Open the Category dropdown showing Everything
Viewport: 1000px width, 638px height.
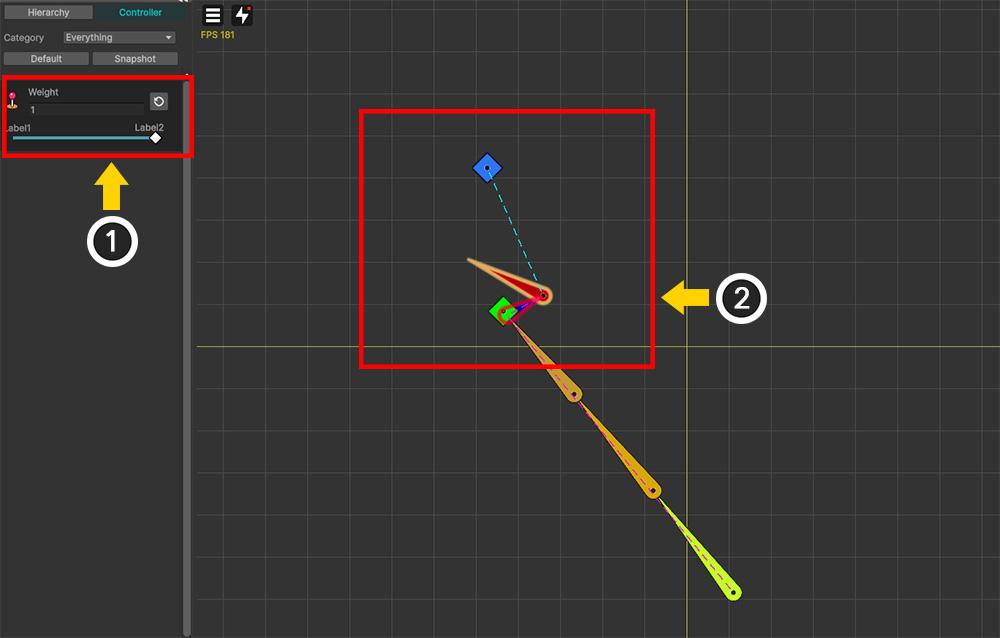click(x=118, y=38)
